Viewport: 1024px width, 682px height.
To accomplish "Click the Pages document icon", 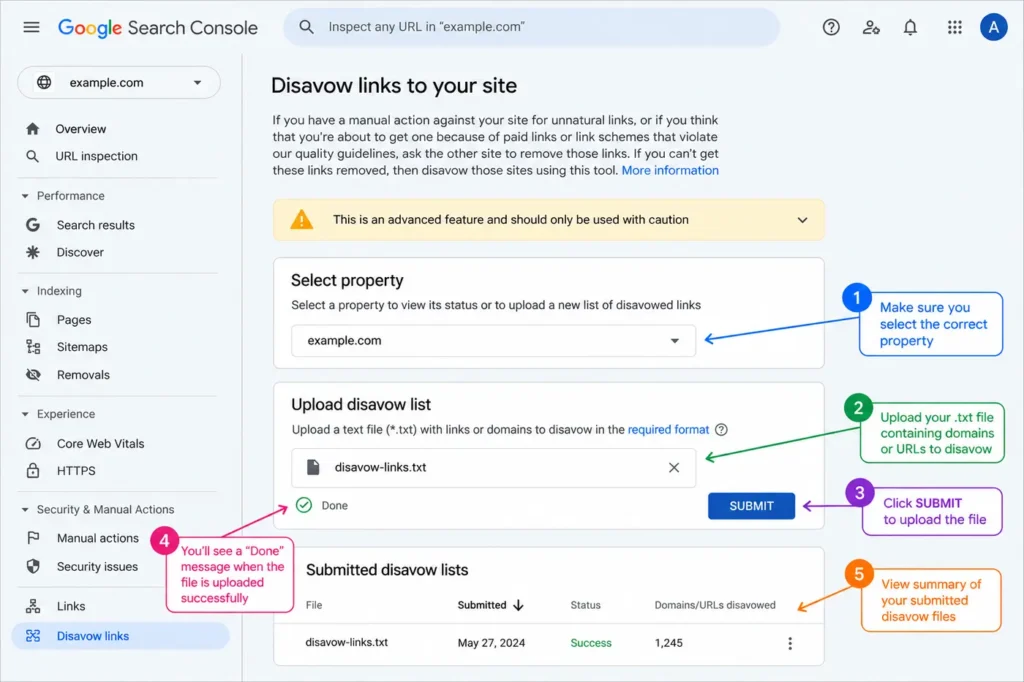I will click(x=33, y=319).
